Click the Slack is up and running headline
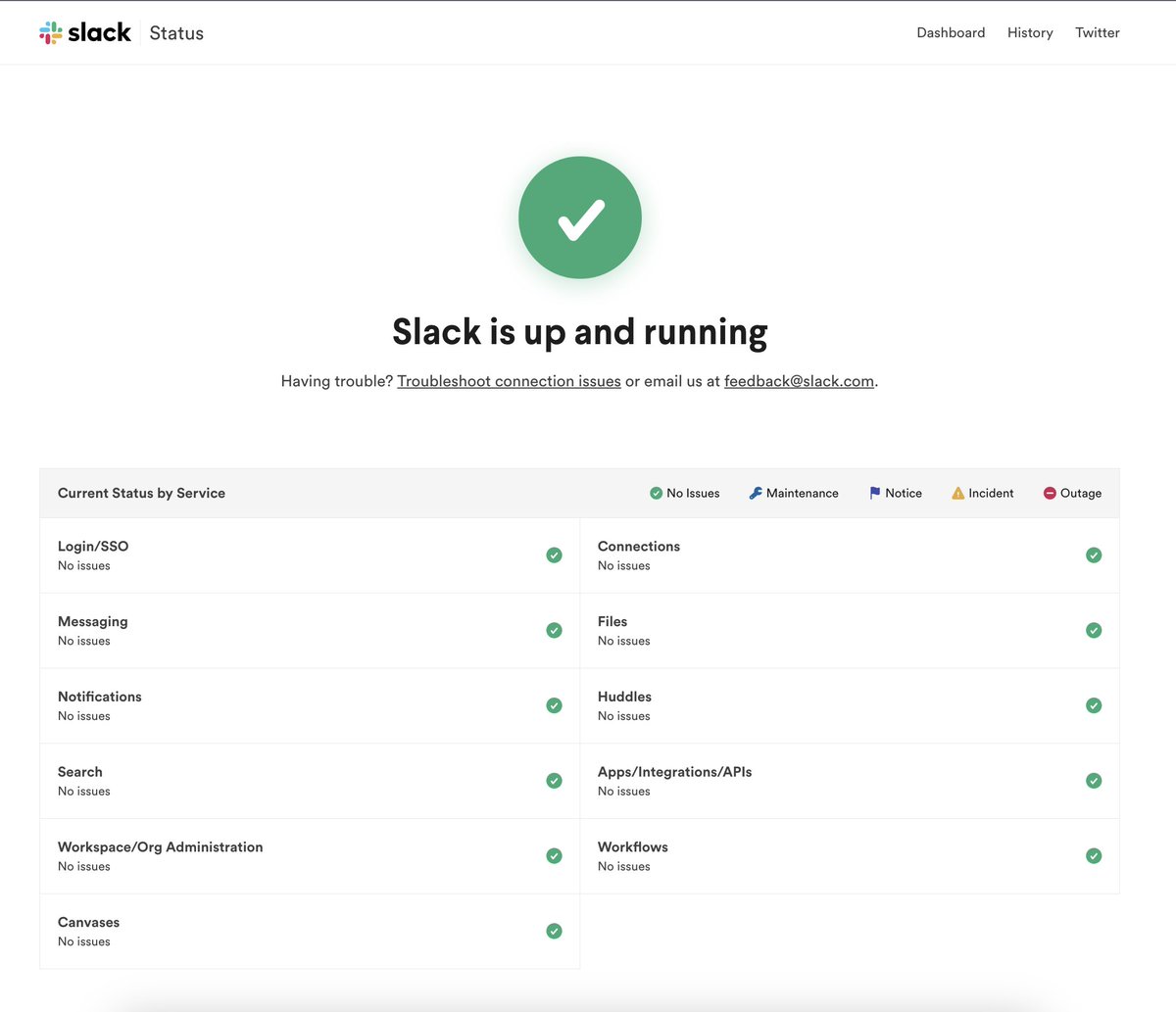1176x1012 pixels. pos(580,332)
